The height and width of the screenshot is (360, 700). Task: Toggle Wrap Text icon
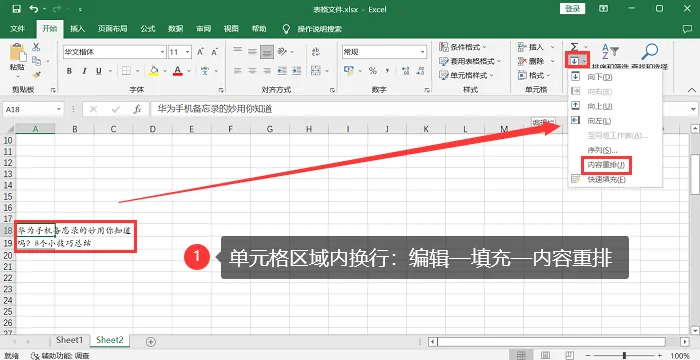coord(316,52)
